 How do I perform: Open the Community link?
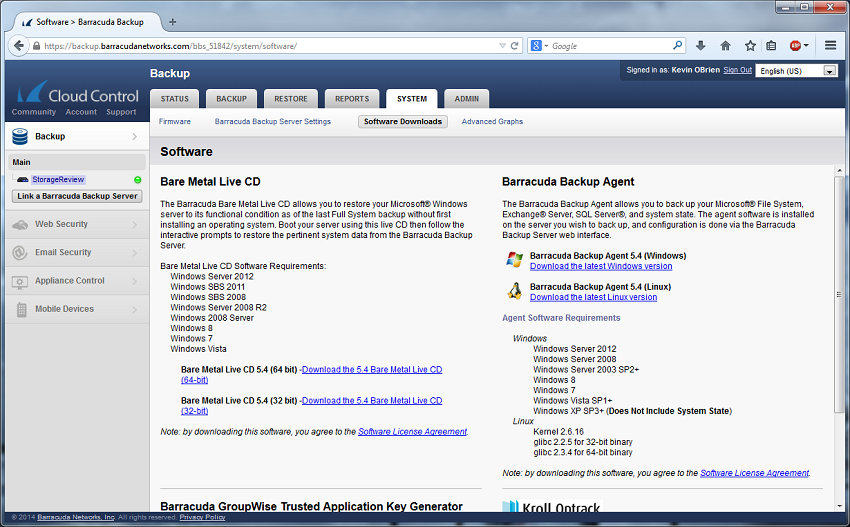pos(34,112)
